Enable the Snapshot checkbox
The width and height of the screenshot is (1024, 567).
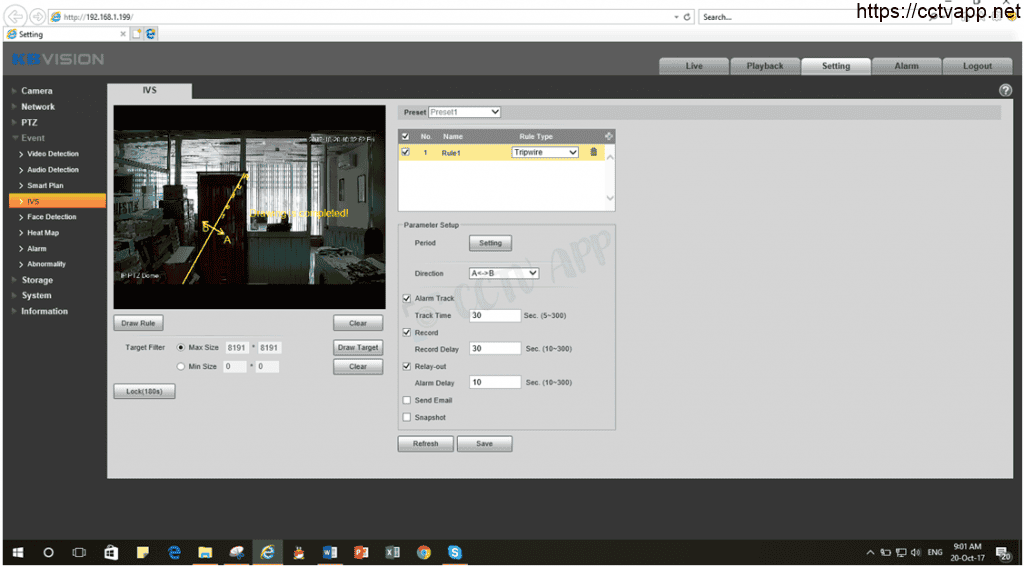[x=406, y=417]
